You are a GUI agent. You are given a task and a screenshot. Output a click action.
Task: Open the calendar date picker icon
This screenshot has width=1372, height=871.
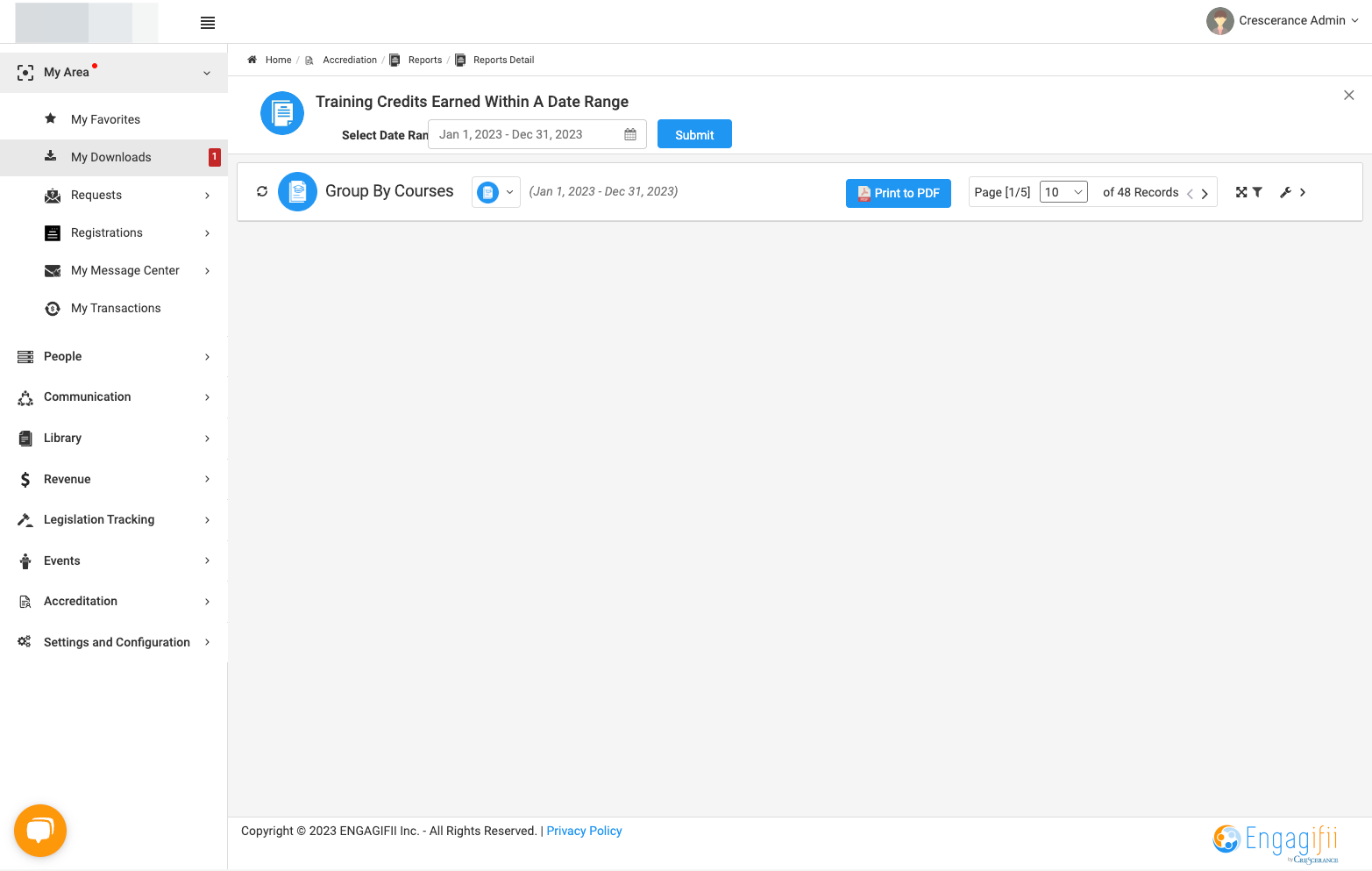(630, 134)
